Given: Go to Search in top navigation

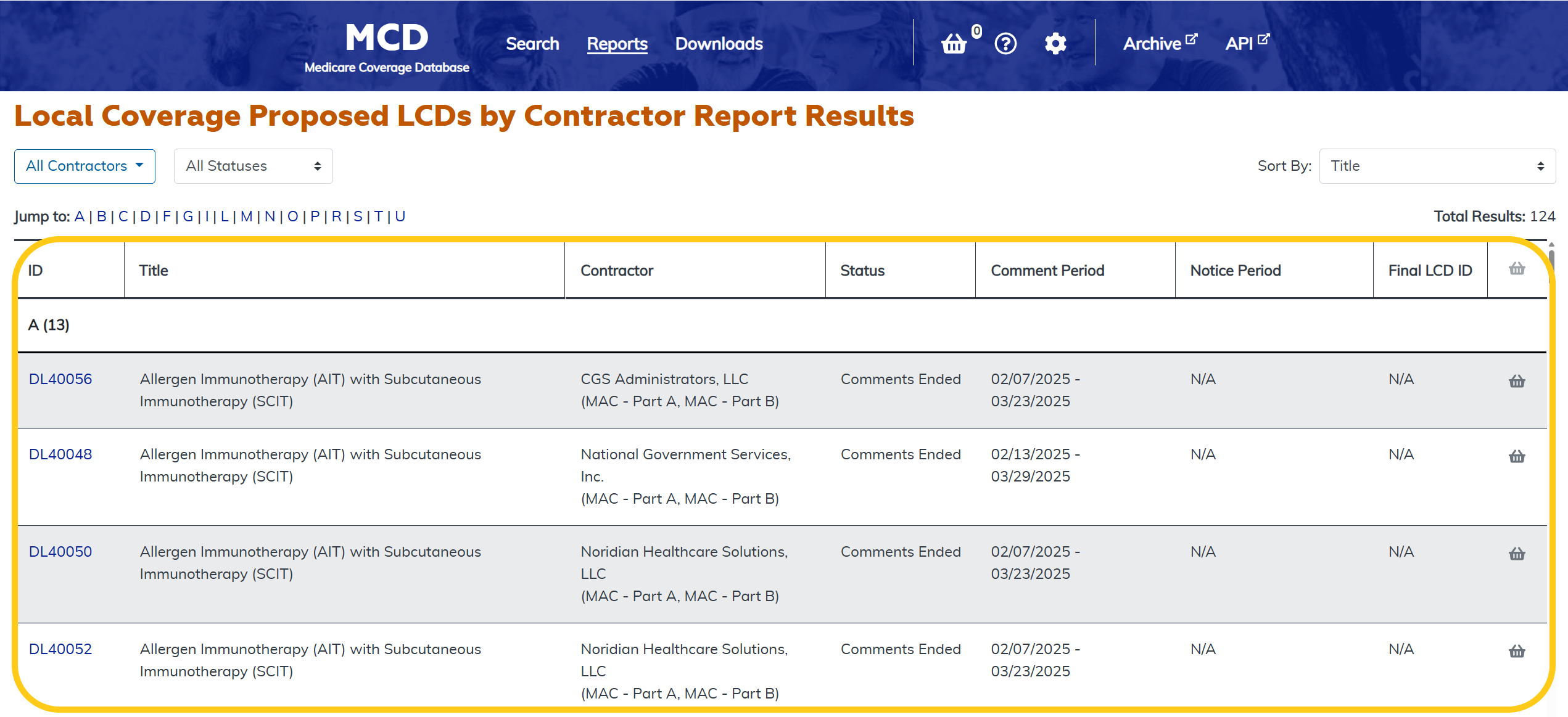Looking at the screenshot, I should (532, 44).
